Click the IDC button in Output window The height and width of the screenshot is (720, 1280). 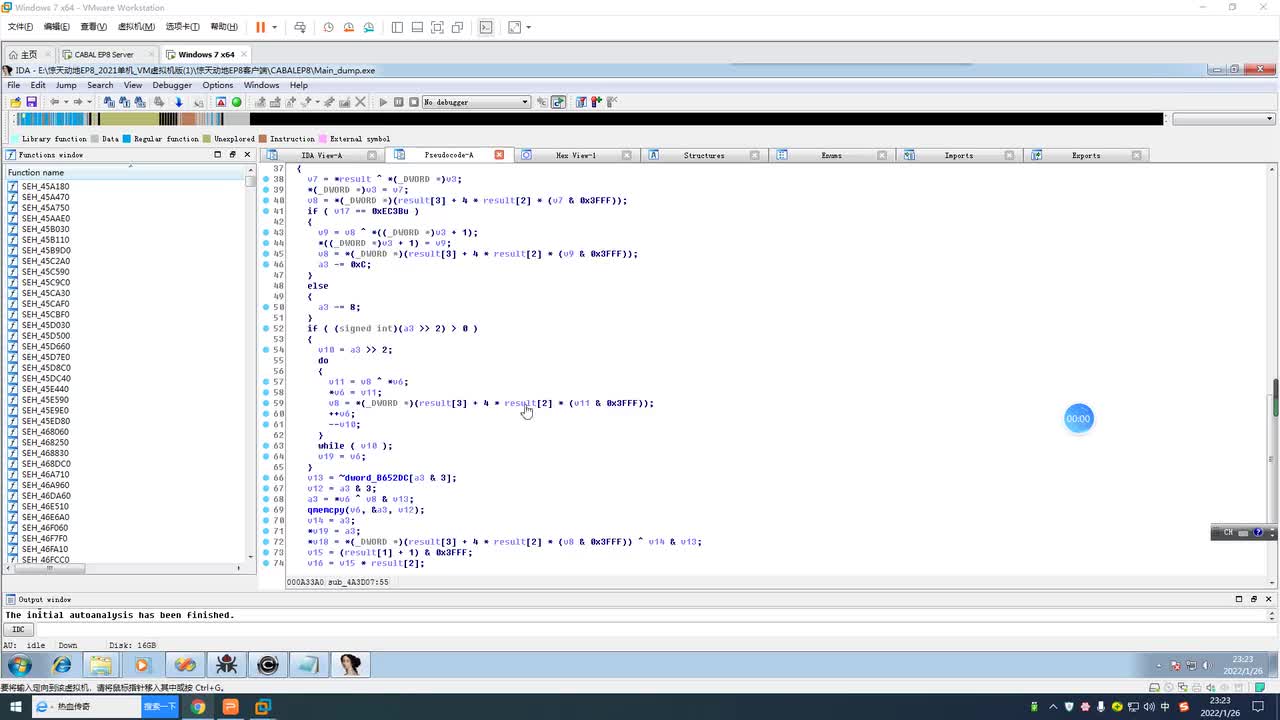(18, 629)
